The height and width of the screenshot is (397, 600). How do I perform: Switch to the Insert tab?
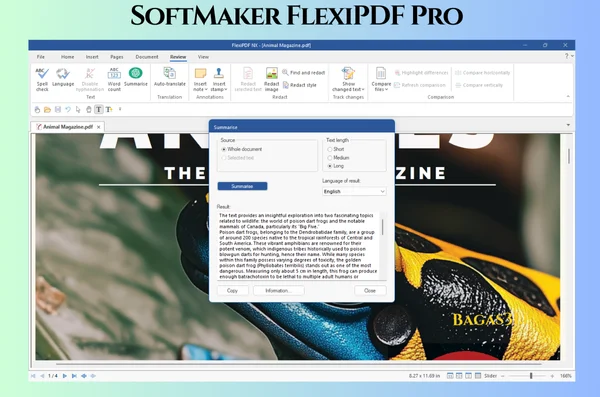tap(92, 57)
